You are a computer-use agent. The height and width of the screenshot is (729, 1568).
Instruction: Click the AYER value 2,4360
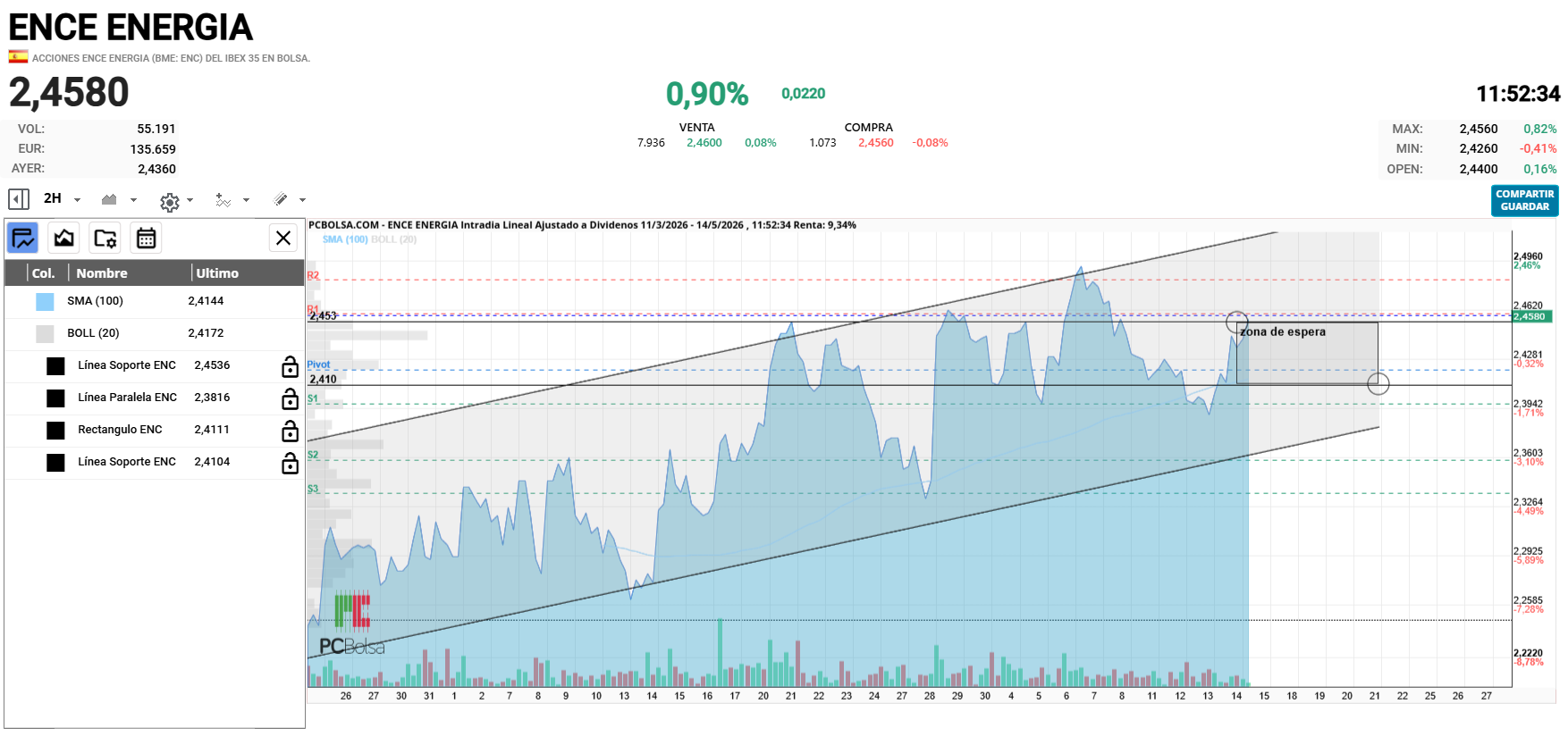[x=156, y=169]
